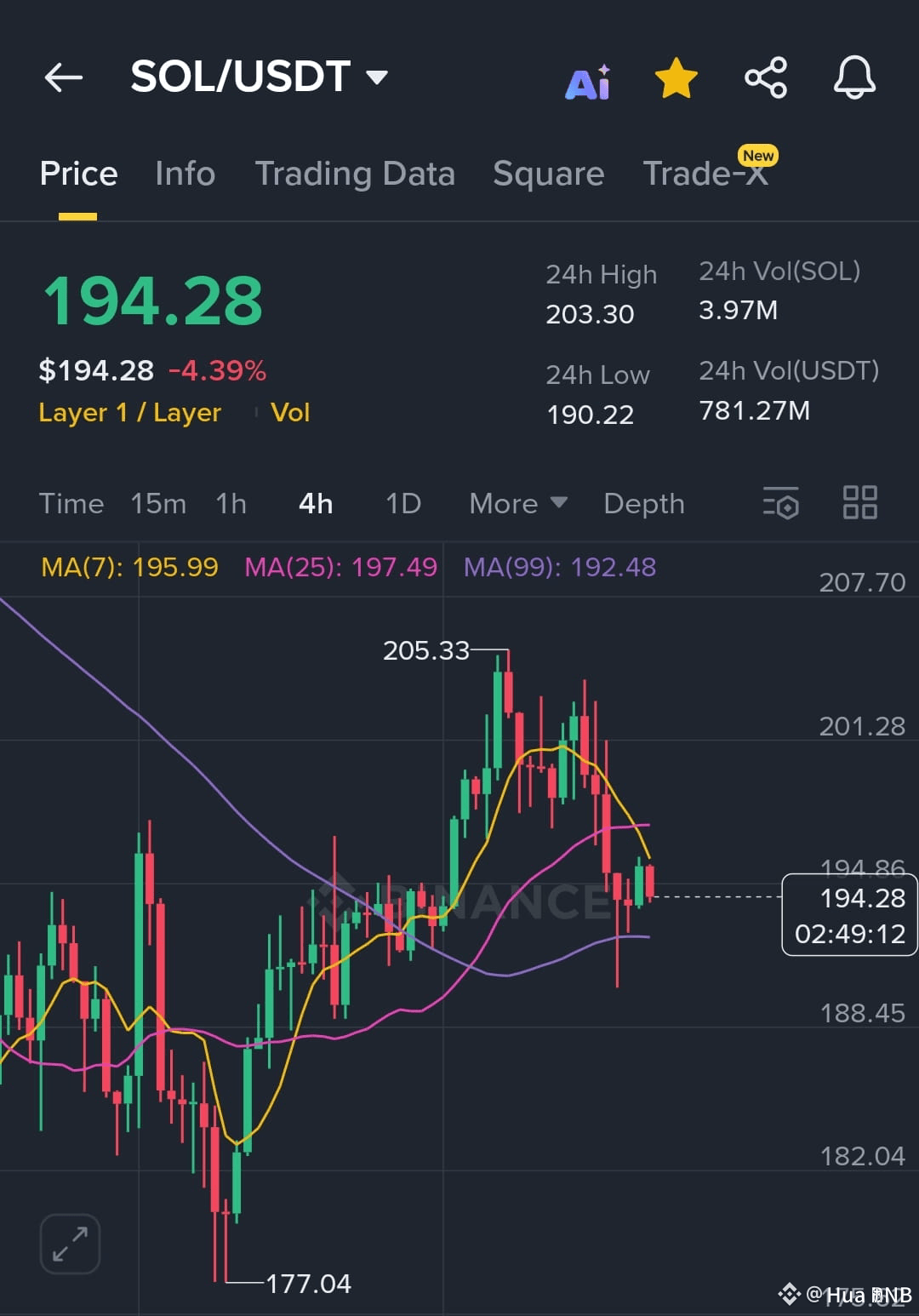The height and width of the screenshot is (1316, 919).
Task: Select the 1h timeframe
Action: [231, 504]
